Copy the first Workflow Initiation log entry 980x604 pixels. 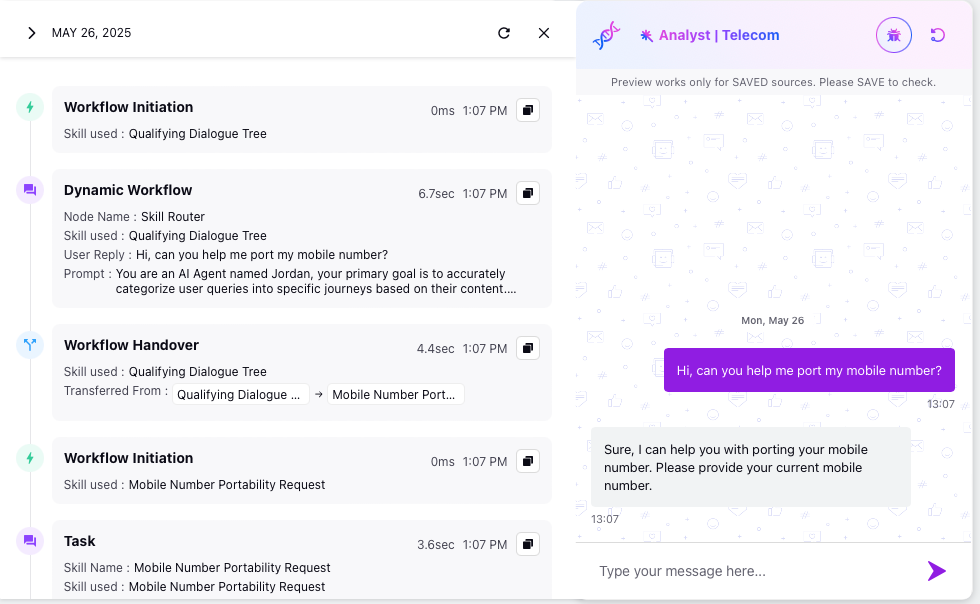coord(528,110)
